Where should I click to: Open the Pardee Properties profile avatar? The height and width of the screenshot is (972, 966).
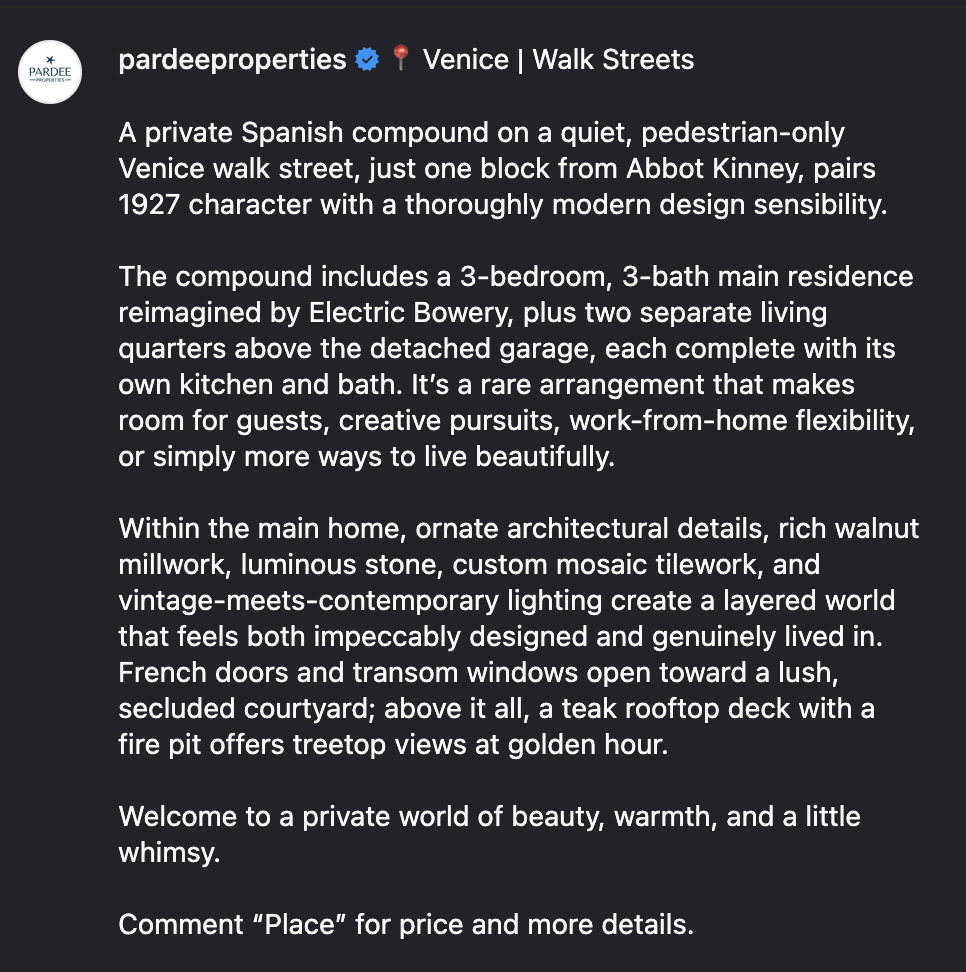click(x=50, y=72)
